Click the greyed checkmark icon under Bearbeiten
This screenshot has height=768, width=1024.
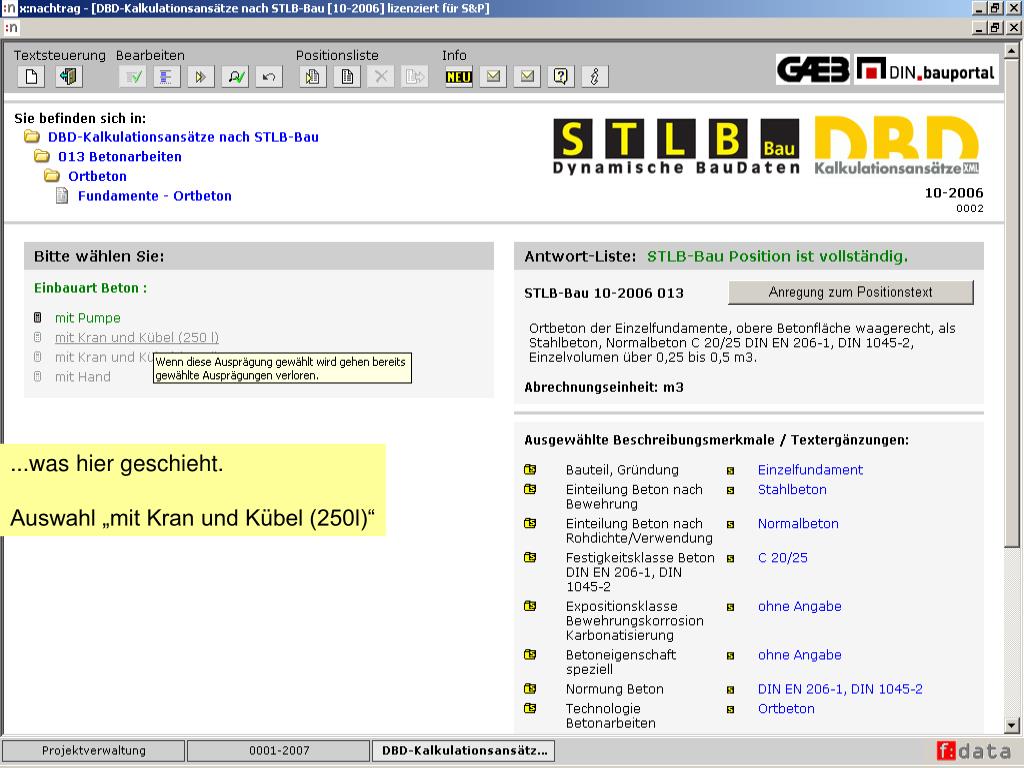[133, 77]
